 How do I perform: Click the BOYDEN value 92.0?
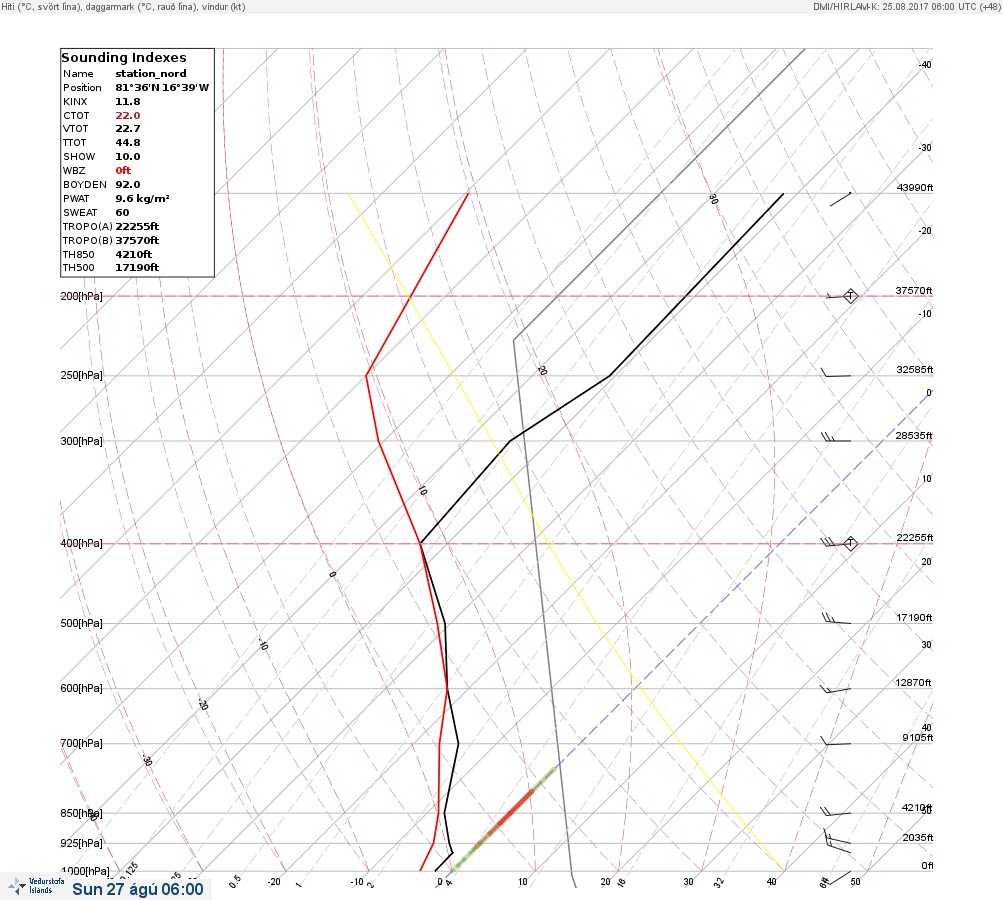click(128, 184)
